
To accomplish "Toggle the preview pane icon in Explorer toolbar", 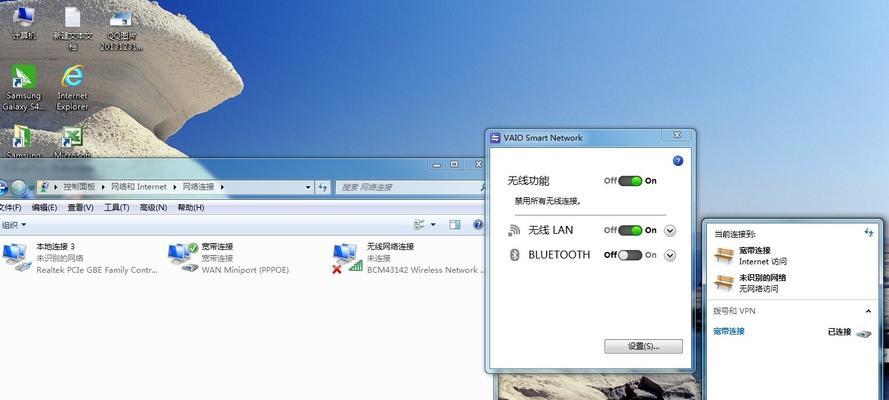I will coord(454,225).
